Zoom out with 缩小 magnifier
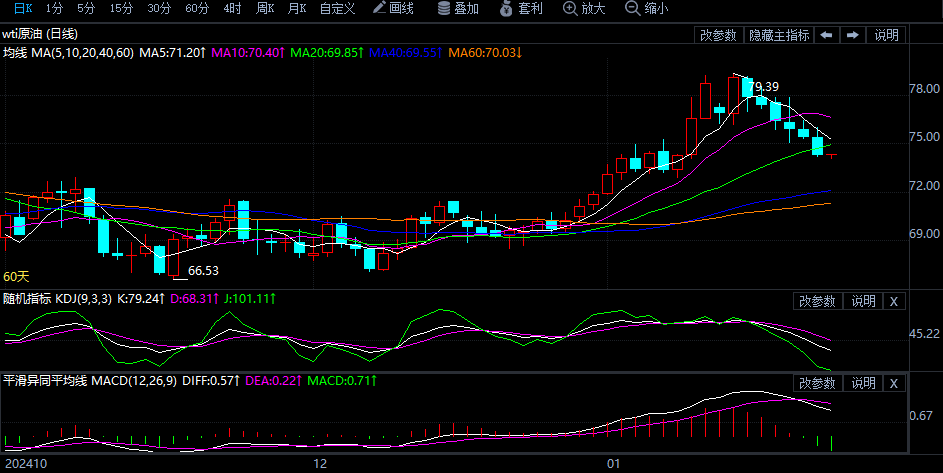The image size is (943, 473). pos(646,8)
